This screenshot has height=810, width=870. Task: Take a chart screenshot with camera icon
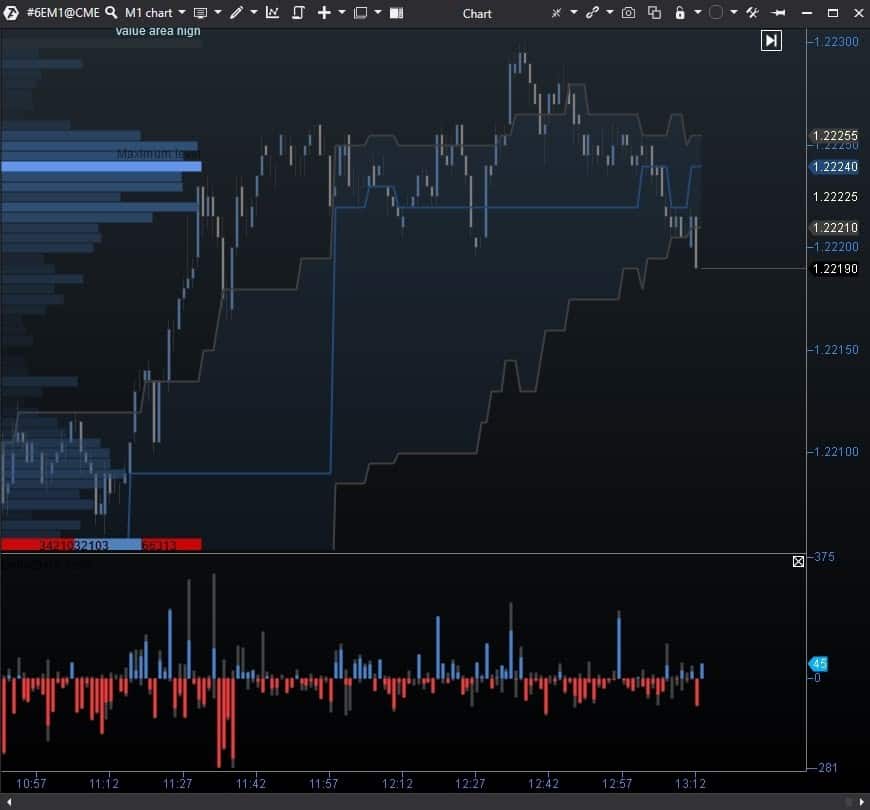pos(628,13)
